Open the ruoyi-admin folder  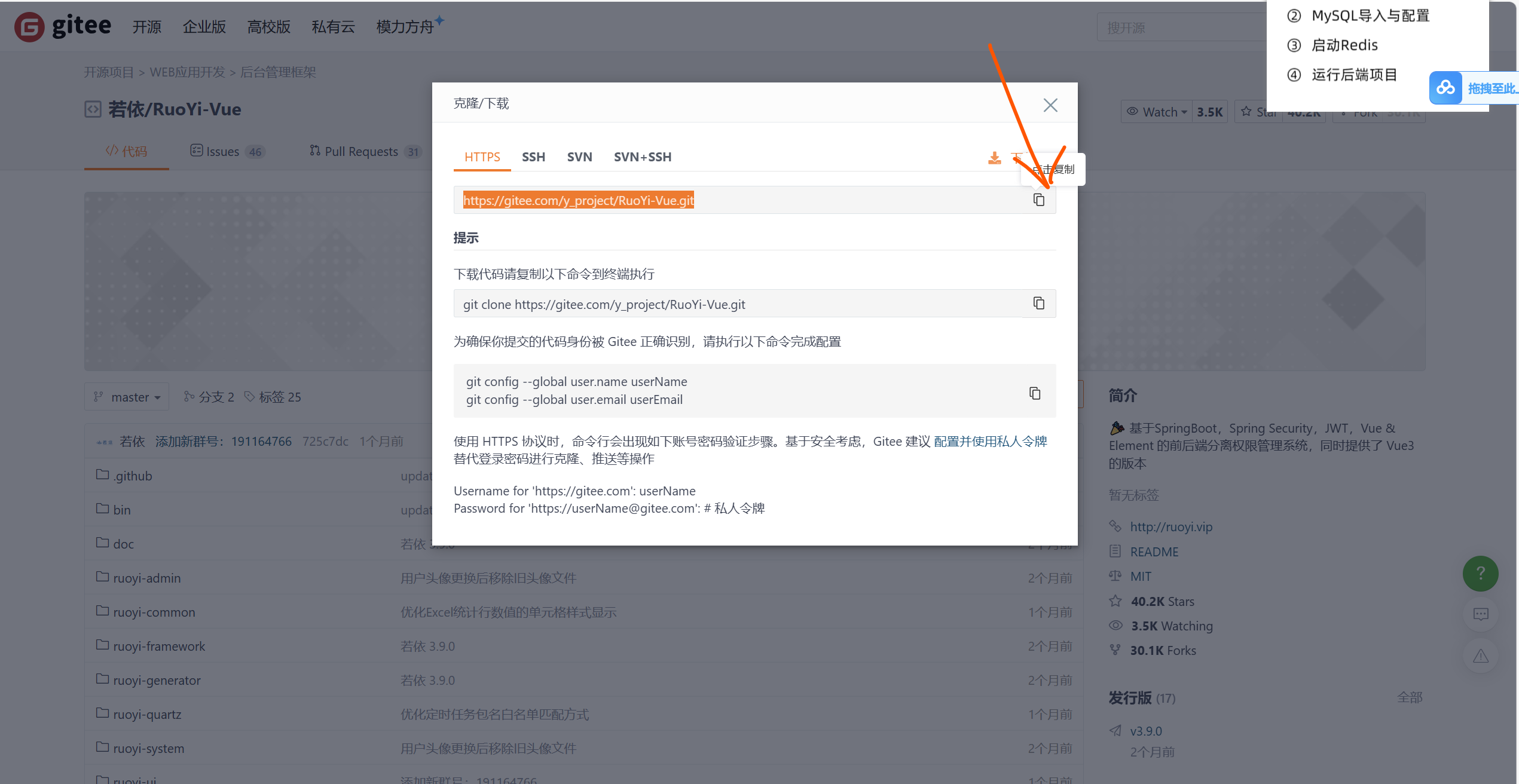coord(146,578)
